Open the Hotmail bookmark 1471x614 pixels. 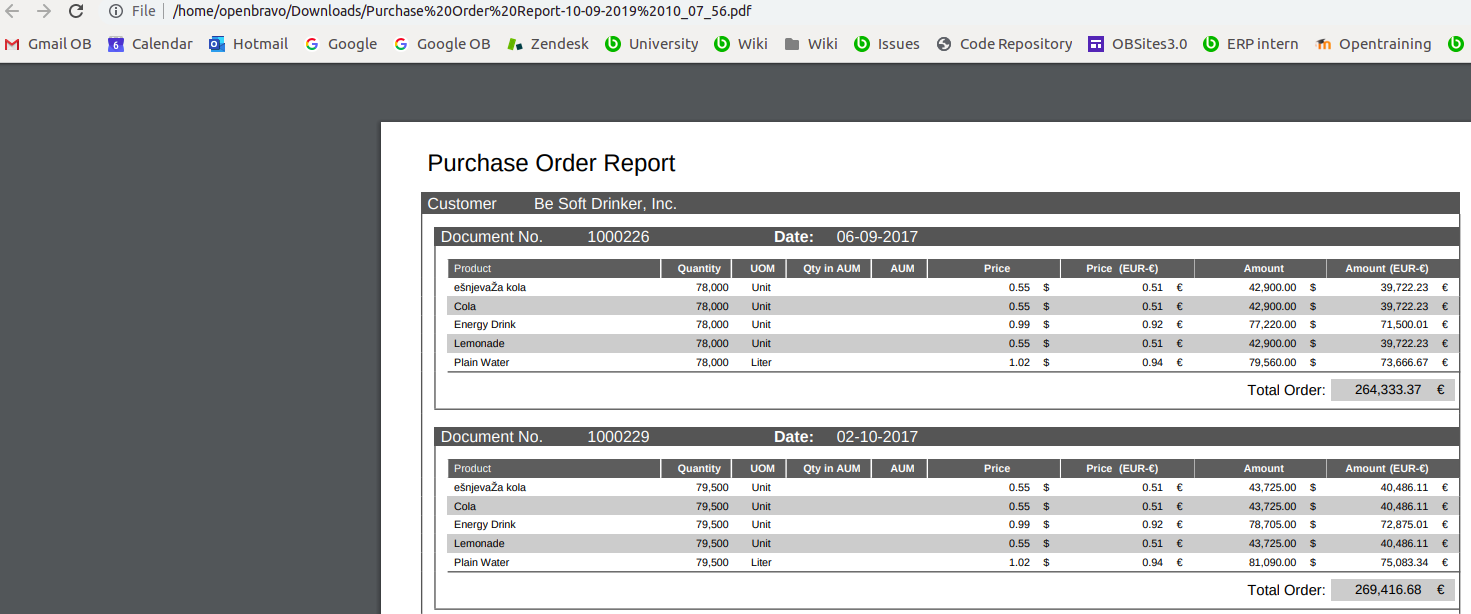249,44
